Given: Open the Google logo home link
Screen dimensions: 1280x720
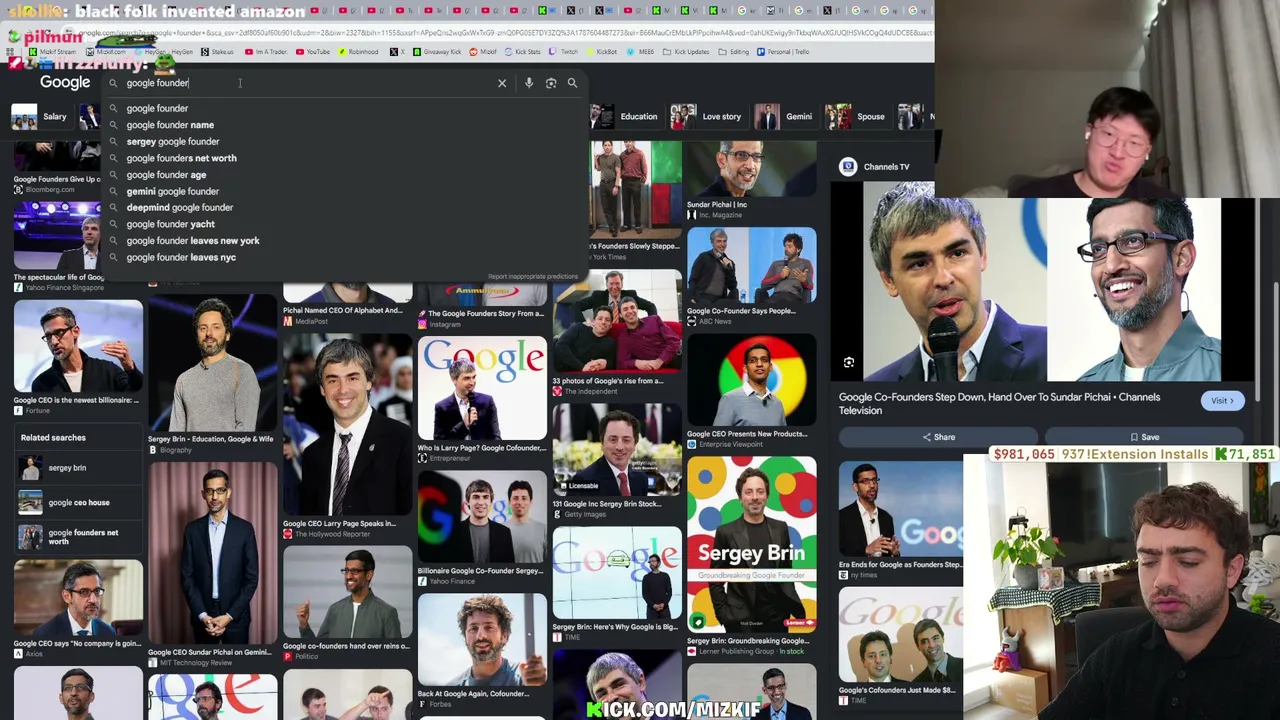Looking at the screenshot, I should point(65,83).
